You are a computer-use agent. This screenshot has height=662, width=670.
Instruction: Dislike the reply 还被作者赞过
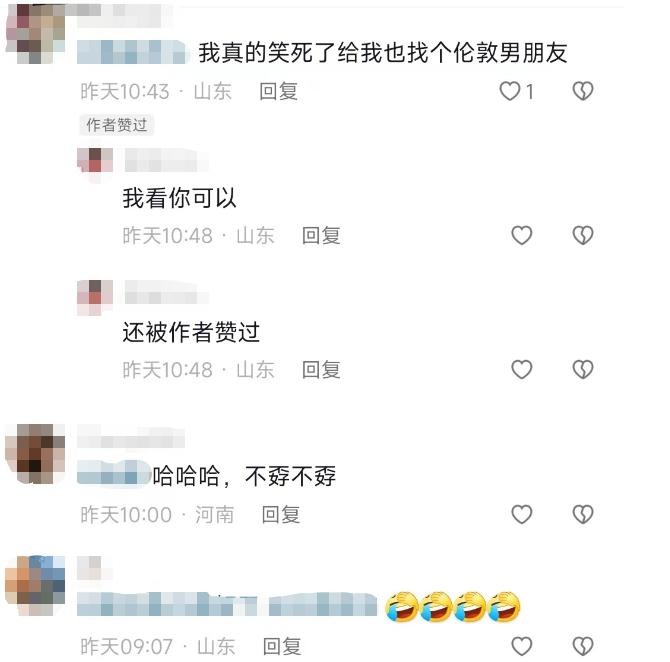pos(583,369)
